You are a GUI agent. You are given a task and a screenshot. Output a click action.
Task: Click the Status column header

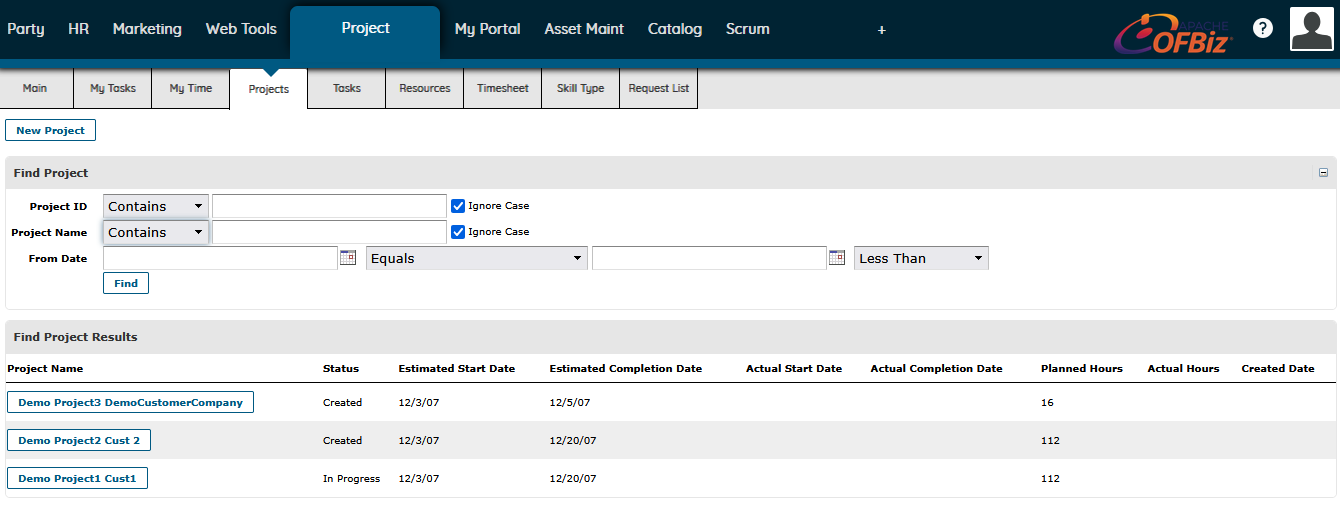pos(341,369)
